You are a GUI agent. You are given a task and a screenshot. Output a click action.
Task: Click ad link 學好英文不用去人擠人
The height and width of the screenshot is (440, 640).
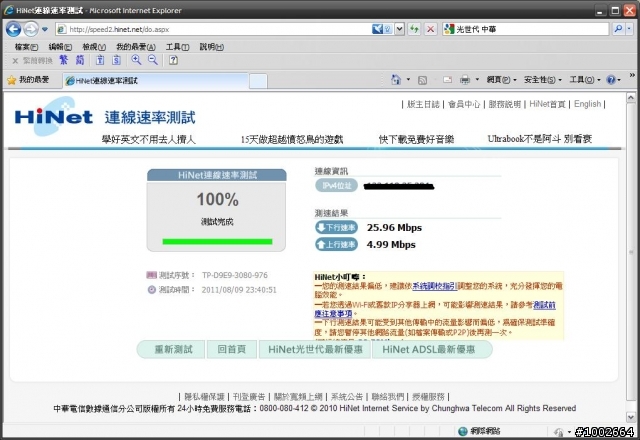coord(149,140)
